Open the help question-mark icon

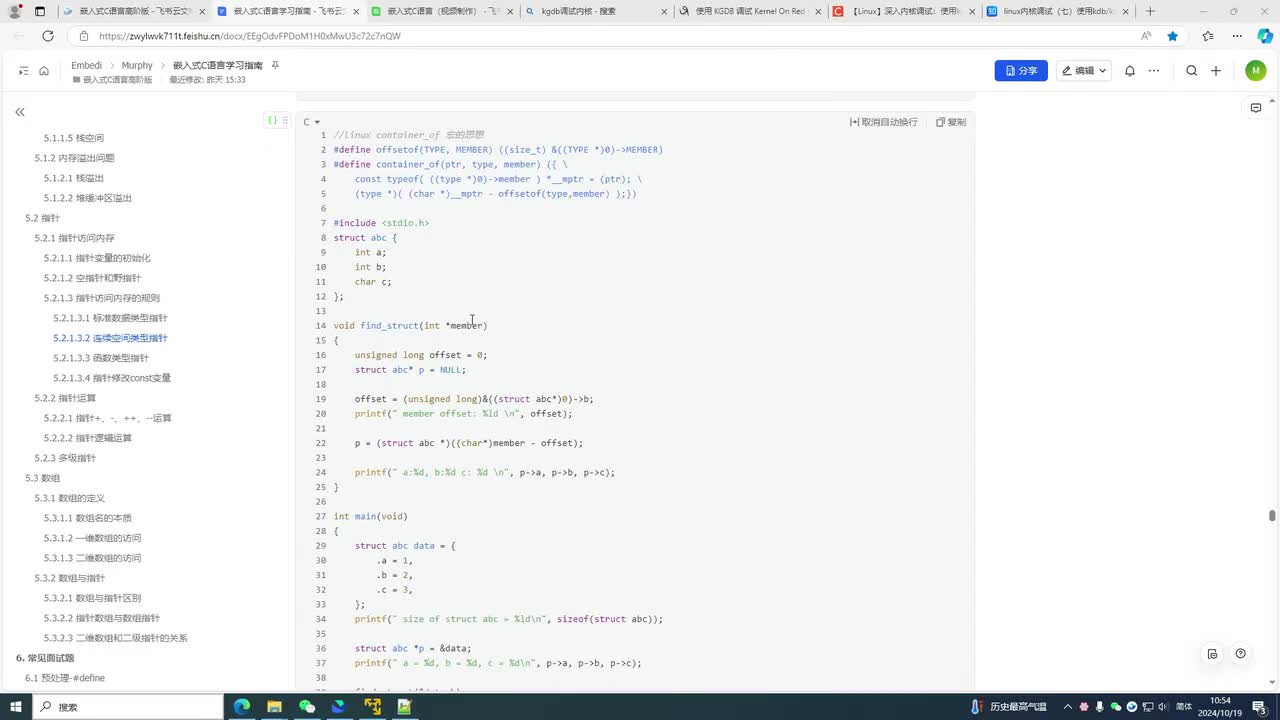point(1240,654)
